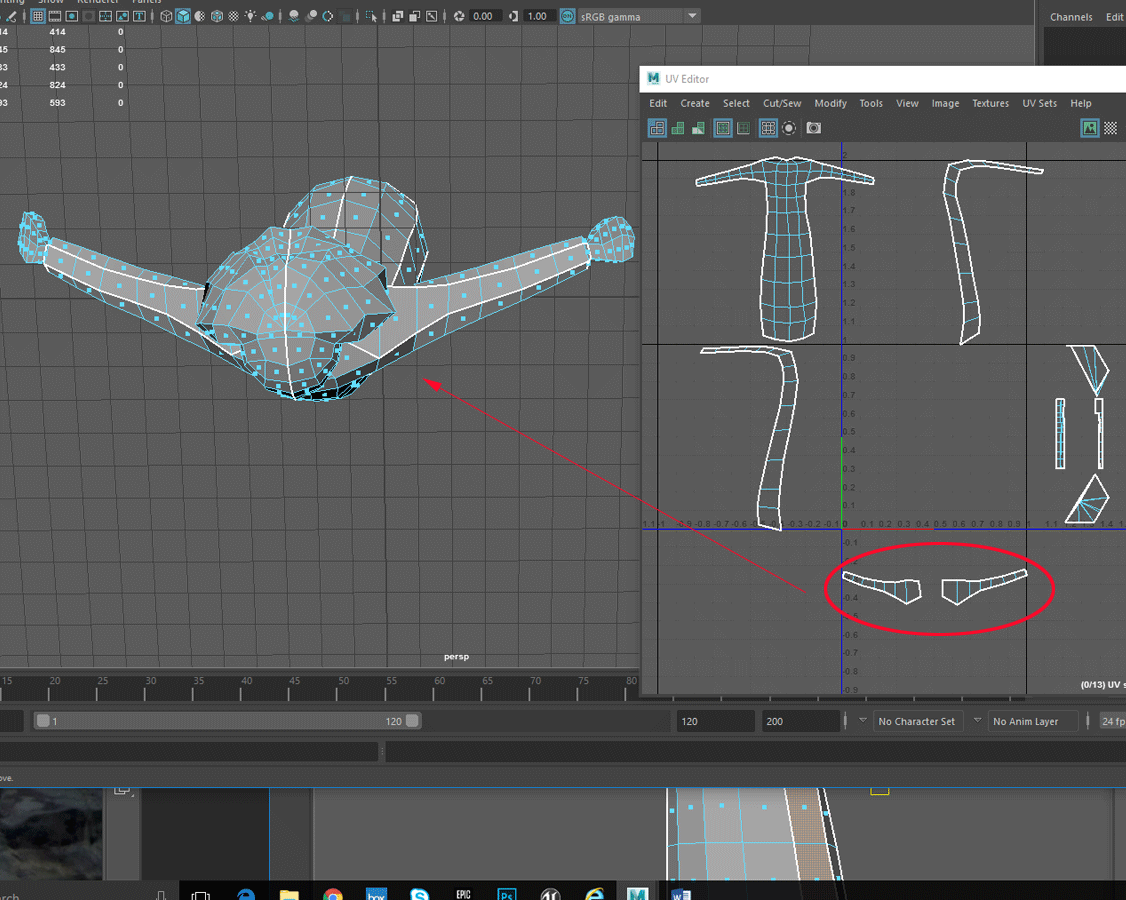Click the safe title T icon
The height and width of the screenshot is (900, 1126).
click(139, 16)
